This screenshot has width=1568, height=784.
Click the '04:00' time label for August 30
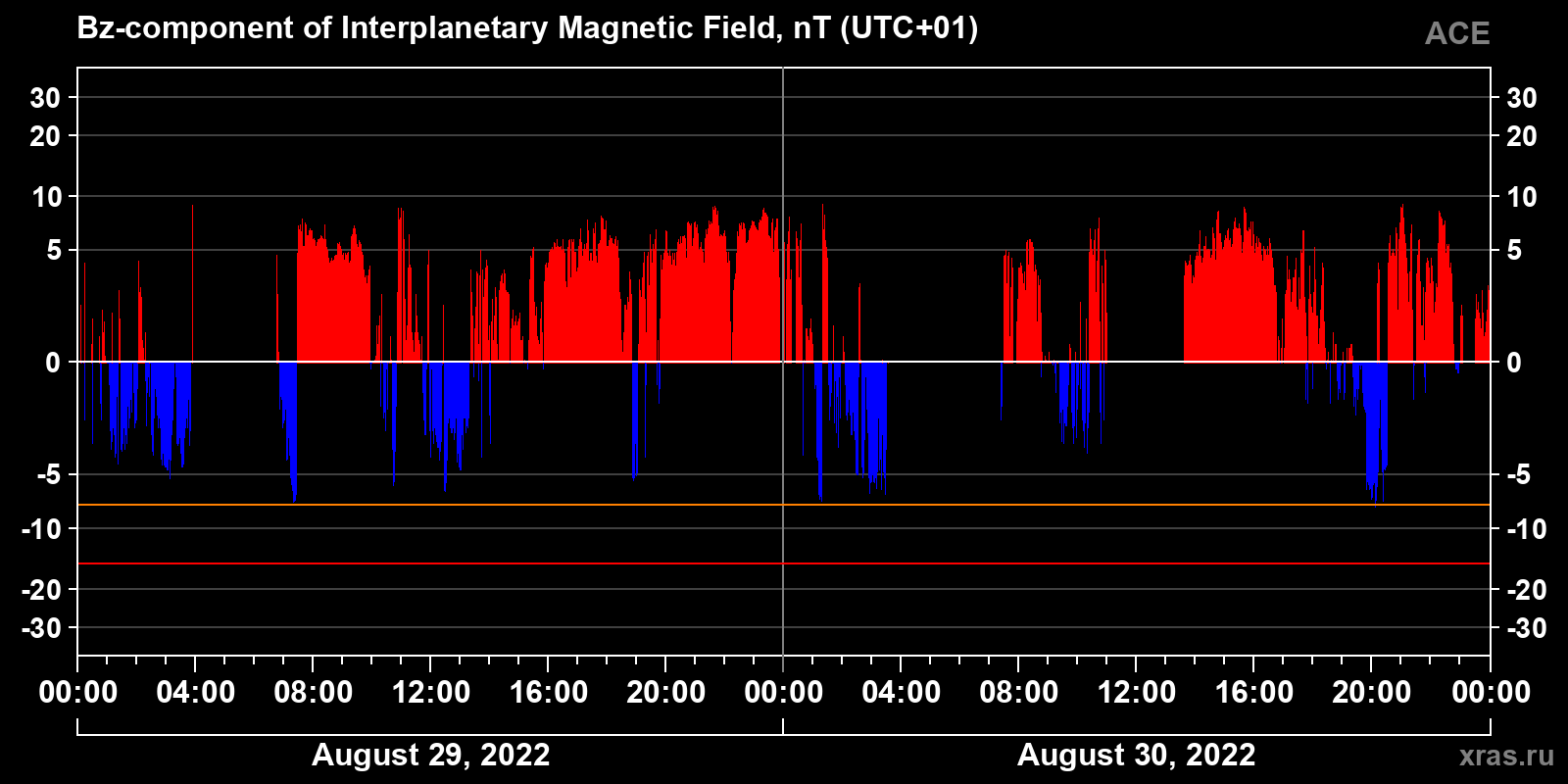point(902,692)
